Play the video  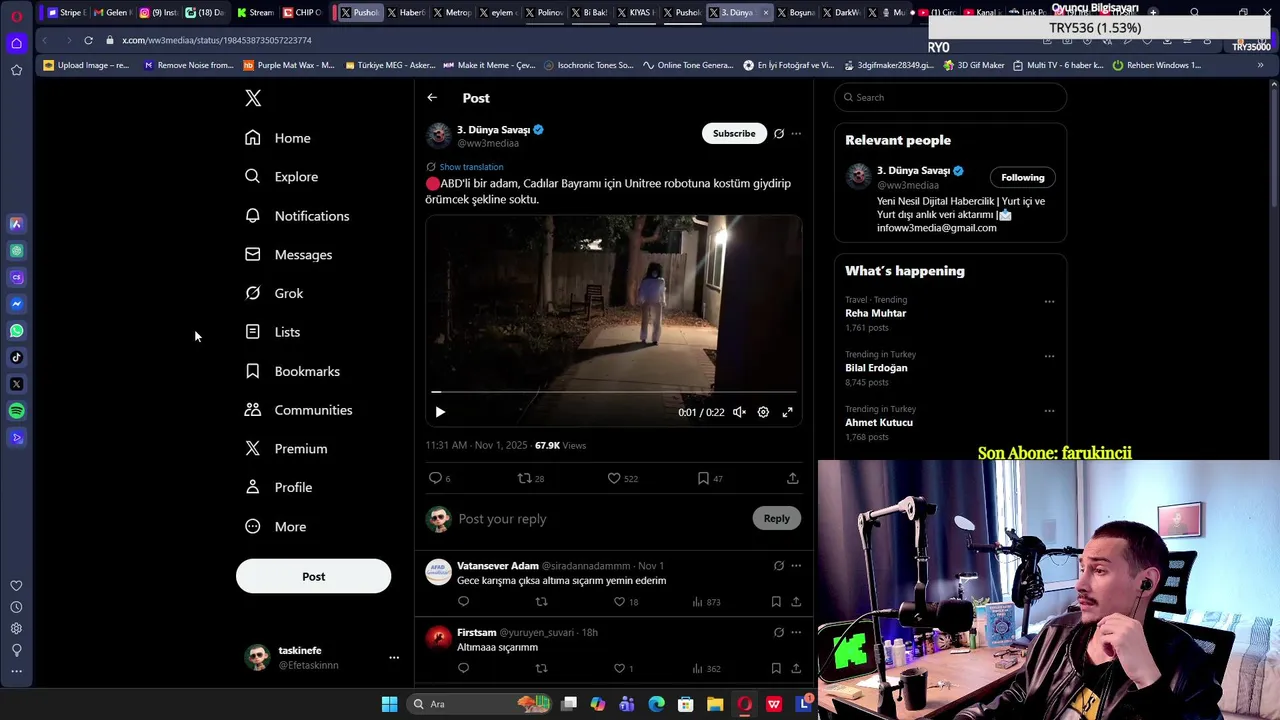pos(440,412)
